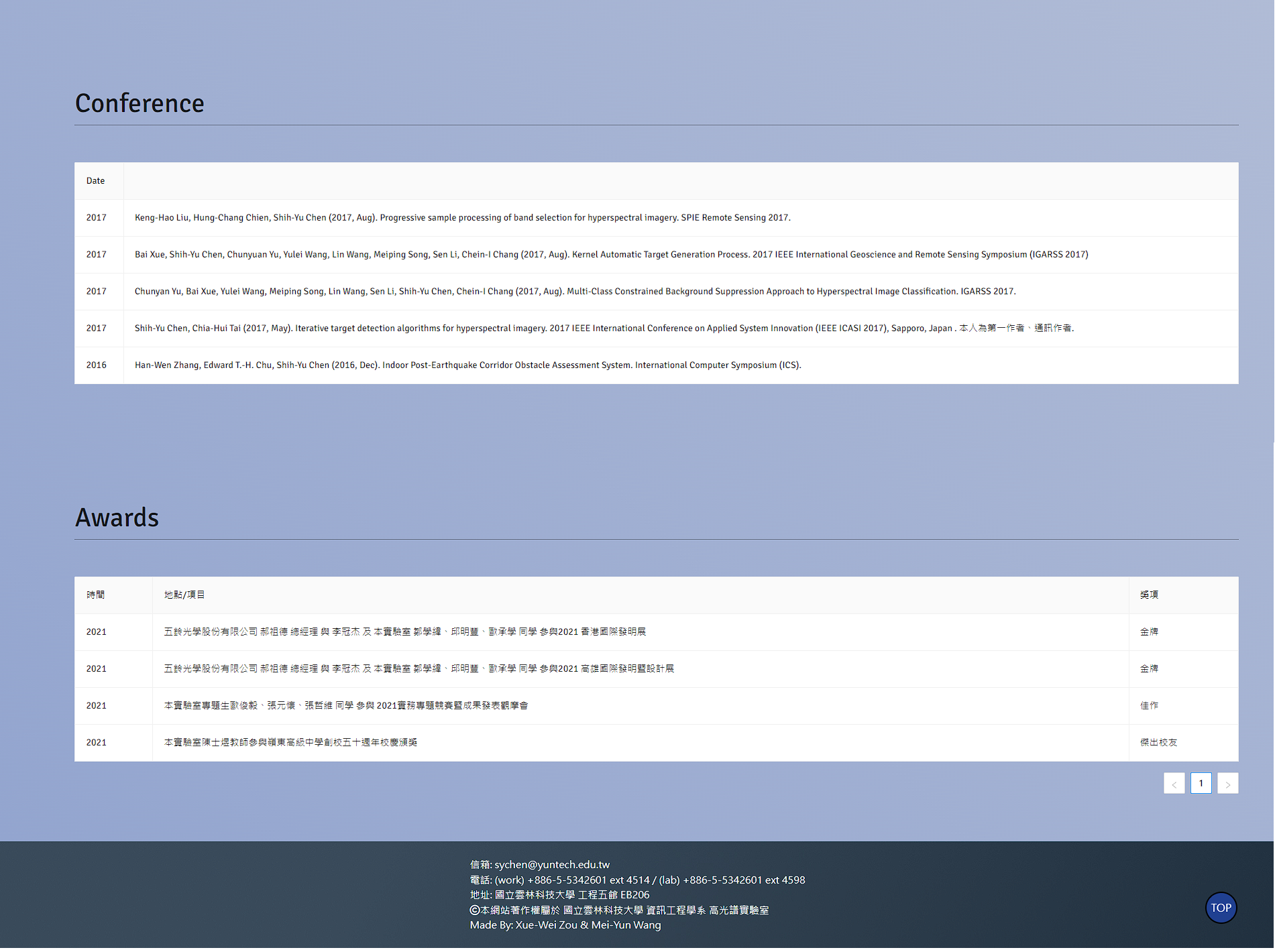1277x952 pixels.
Task: Click the footer address line EB206
Action: click(x=559, y=895)
